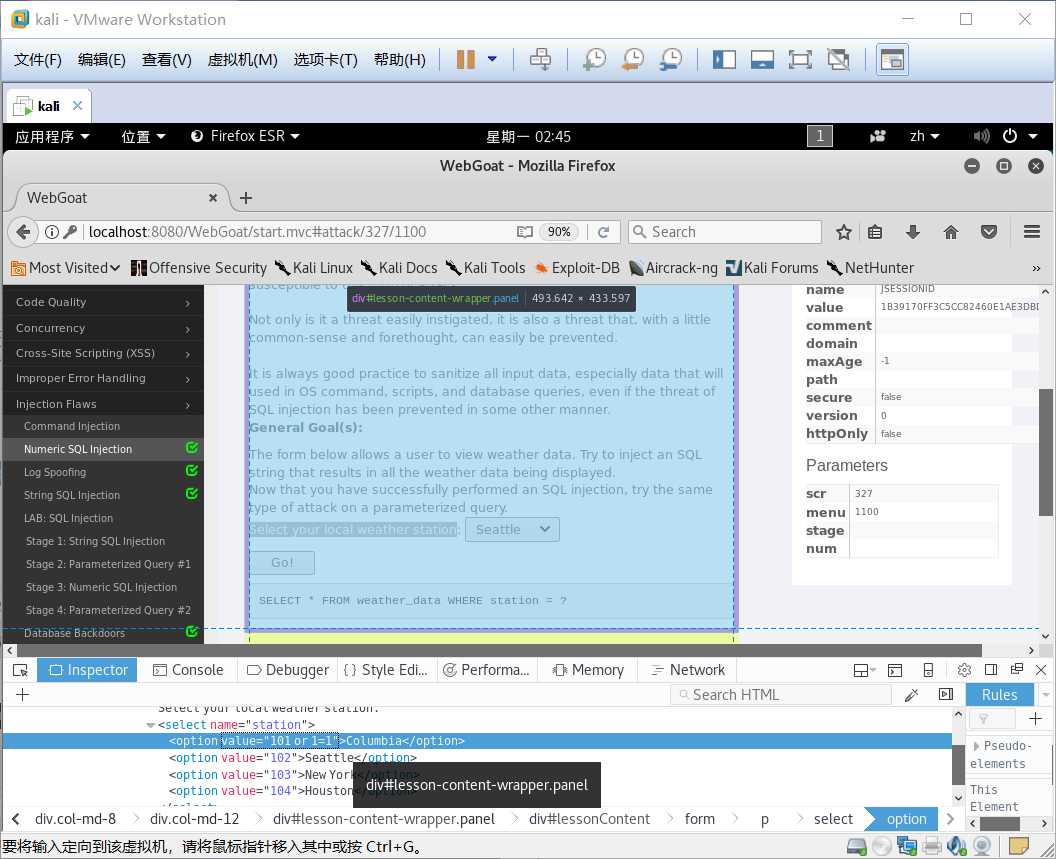
Task: Open the zh input language menu
Action: (x=924, y=136)
